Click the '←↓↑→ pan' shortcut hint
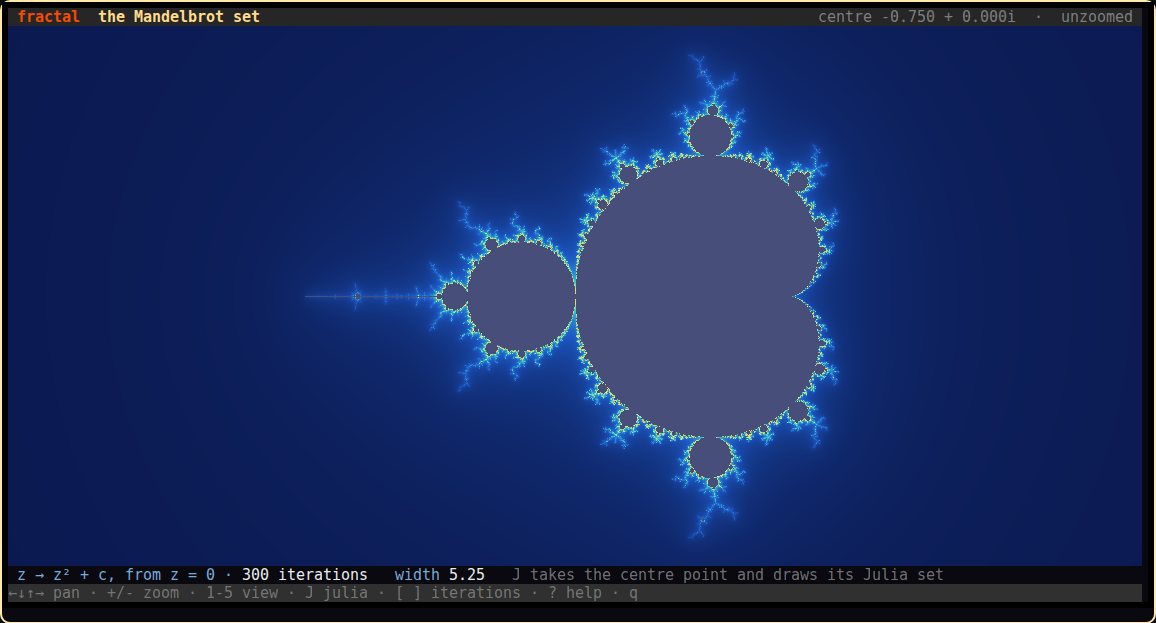 [44, 593]
